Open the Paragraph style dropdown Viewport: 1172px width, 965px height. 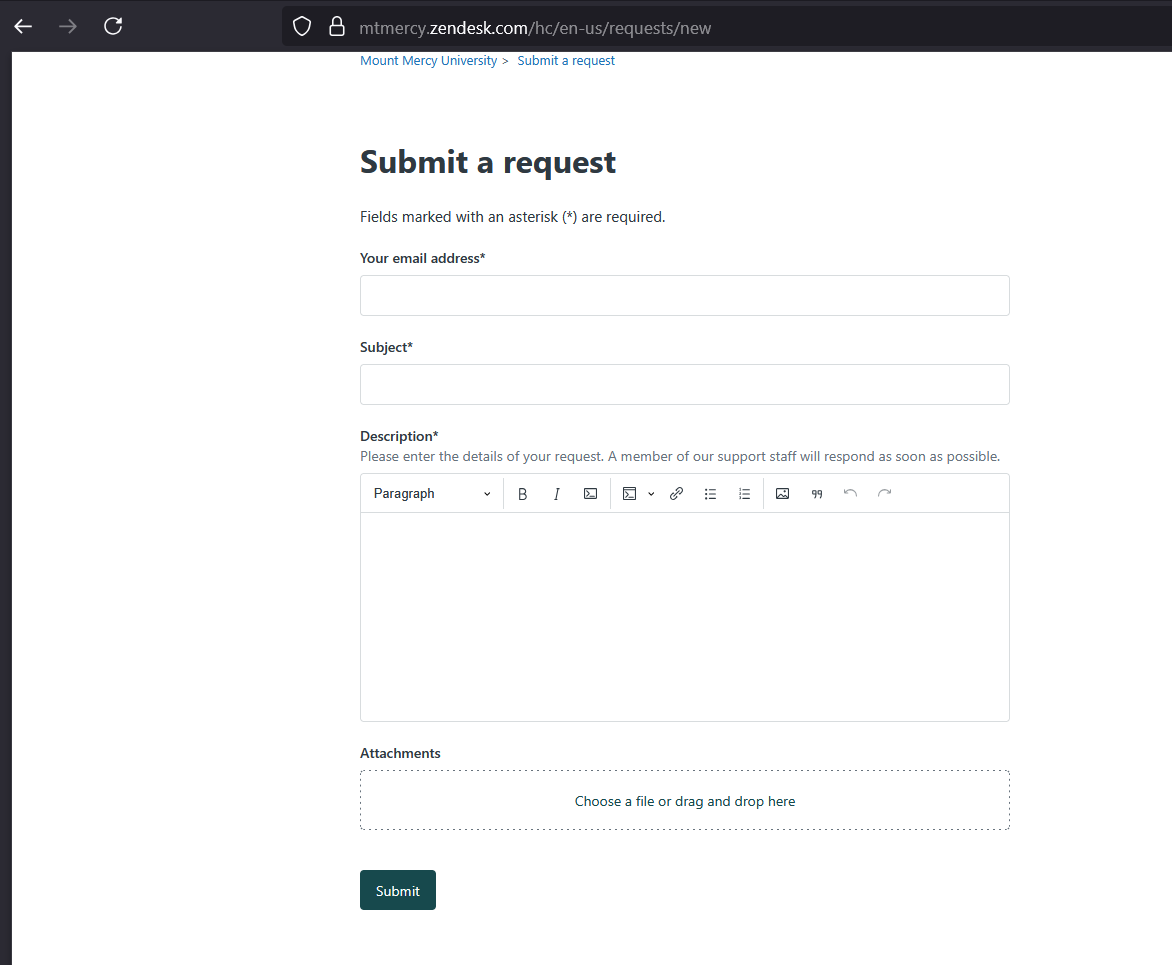click(432, 494)
